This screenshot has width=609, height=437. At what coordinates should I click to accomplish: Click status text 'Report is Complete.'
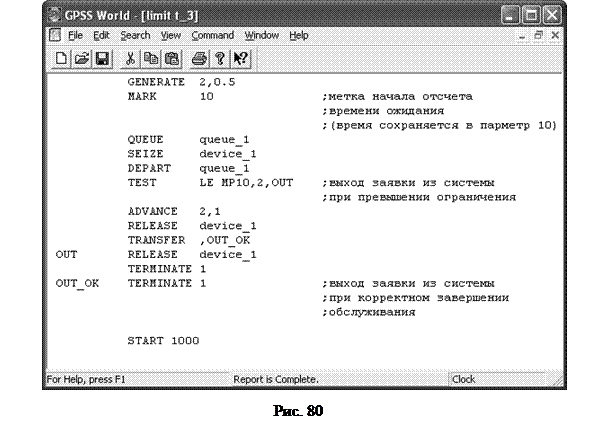click(x=276, y=379)
